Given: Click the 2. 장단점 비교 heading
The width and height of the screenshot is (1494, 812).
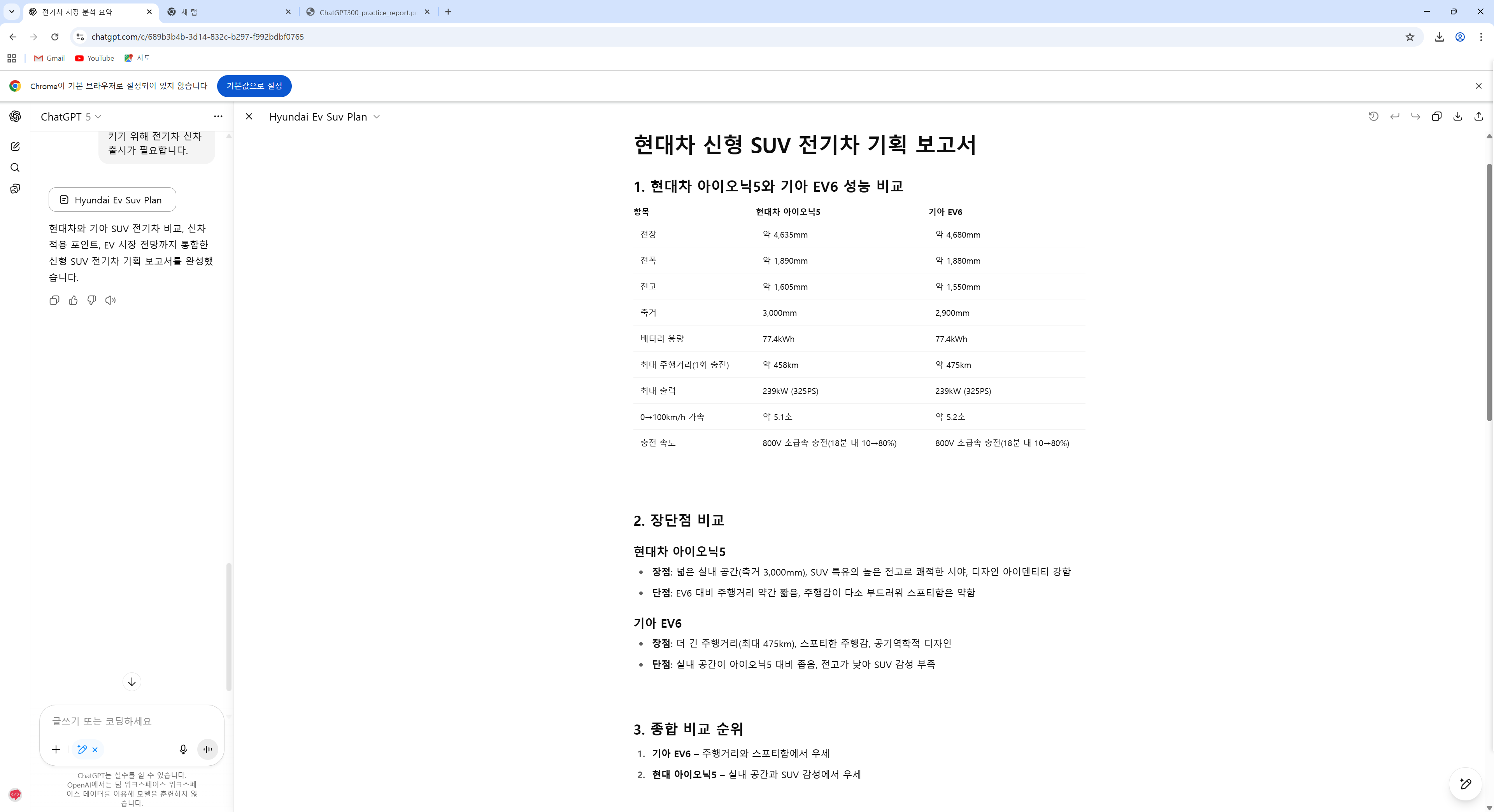Looking at the screenshot, I should click(x=679, y=520).
